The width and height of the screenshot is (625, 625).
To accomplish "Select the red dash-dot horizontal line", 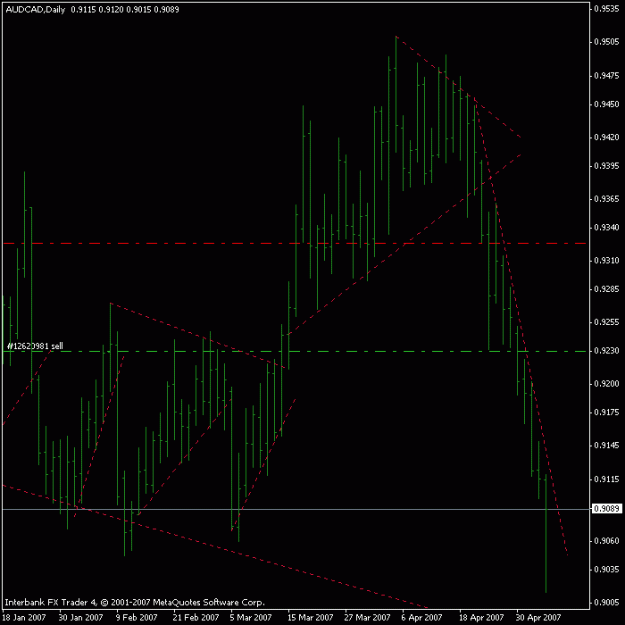I will point(295,243).
